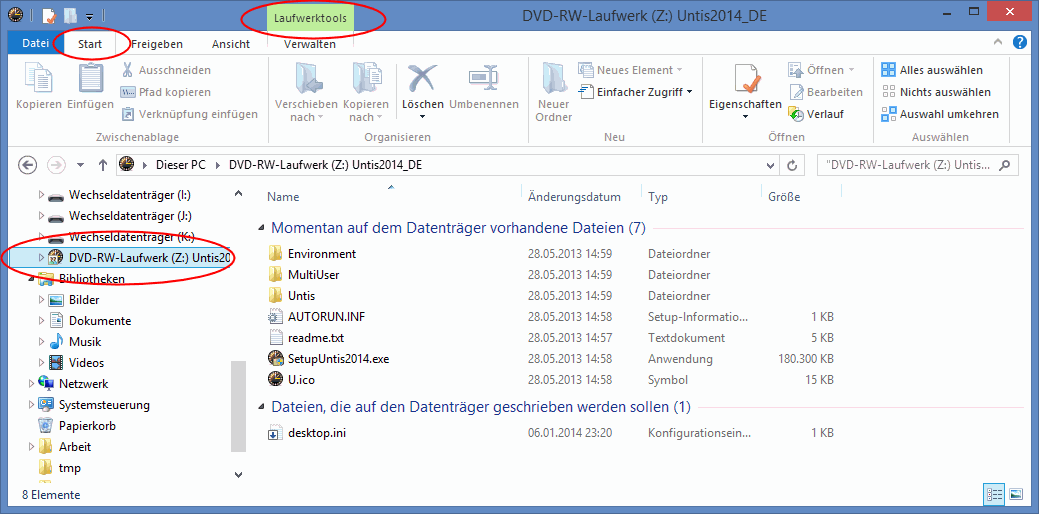Open the Ansicht ribbon tab
This screenshot has height=514, width=1039.
(x=231, y=44)
